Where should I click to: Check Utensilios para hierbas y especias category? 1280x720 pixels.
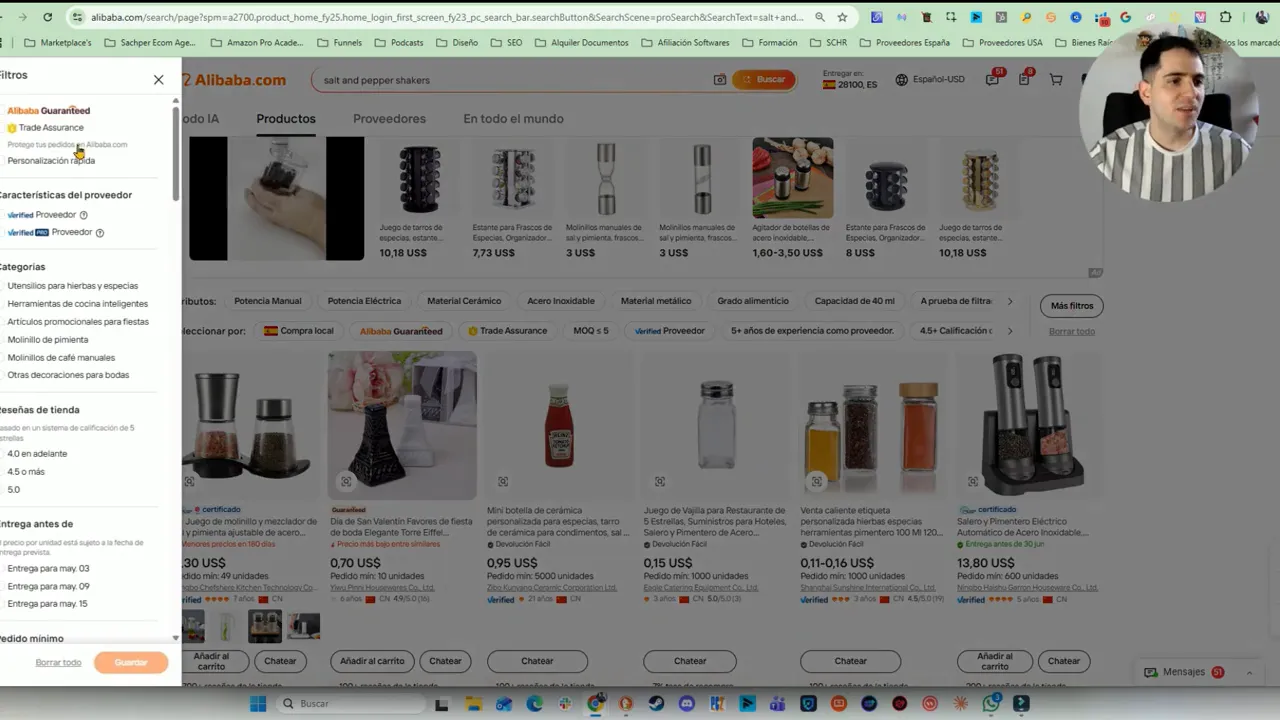[73, 286]
